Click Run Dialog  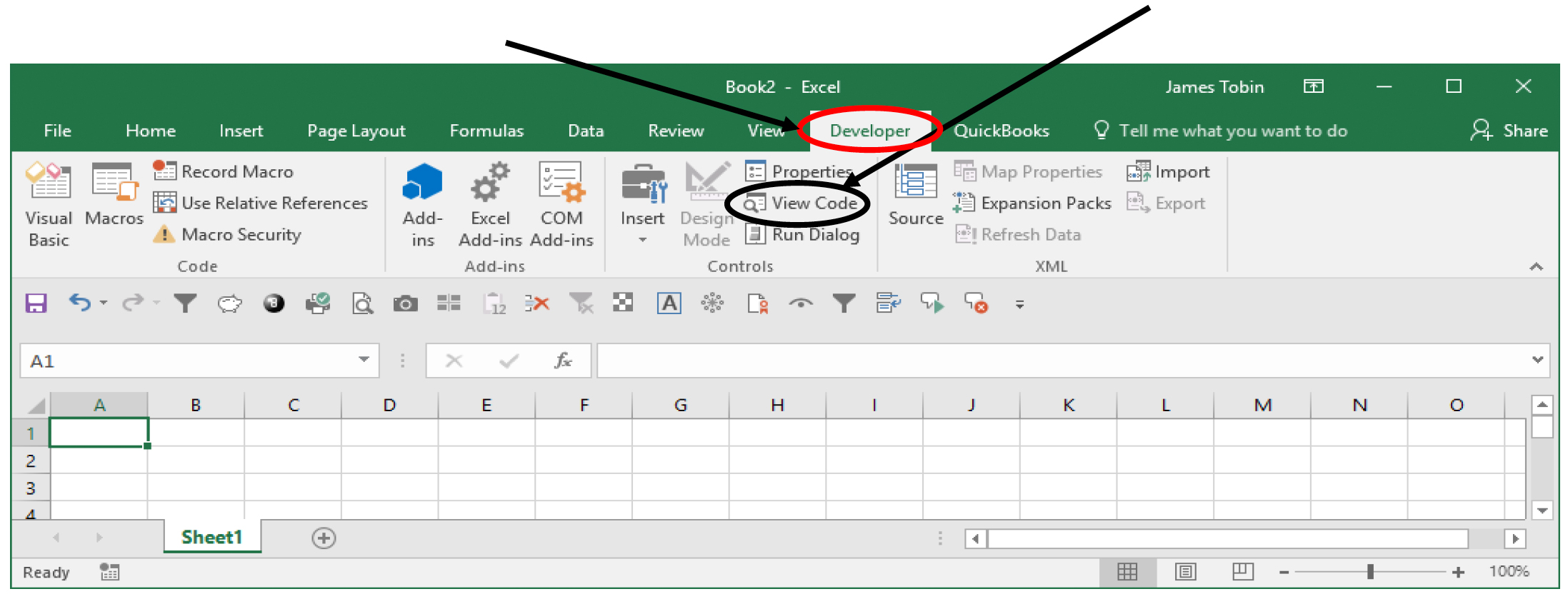tap(802, 235)
